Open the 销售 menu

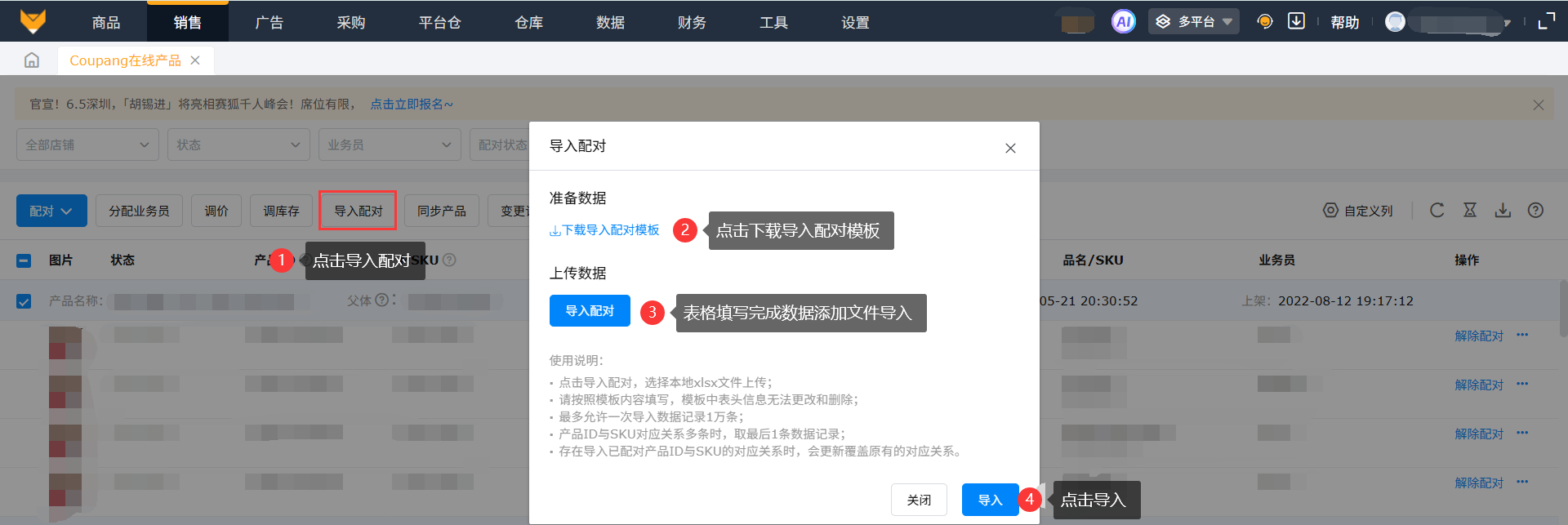point(188,22)
